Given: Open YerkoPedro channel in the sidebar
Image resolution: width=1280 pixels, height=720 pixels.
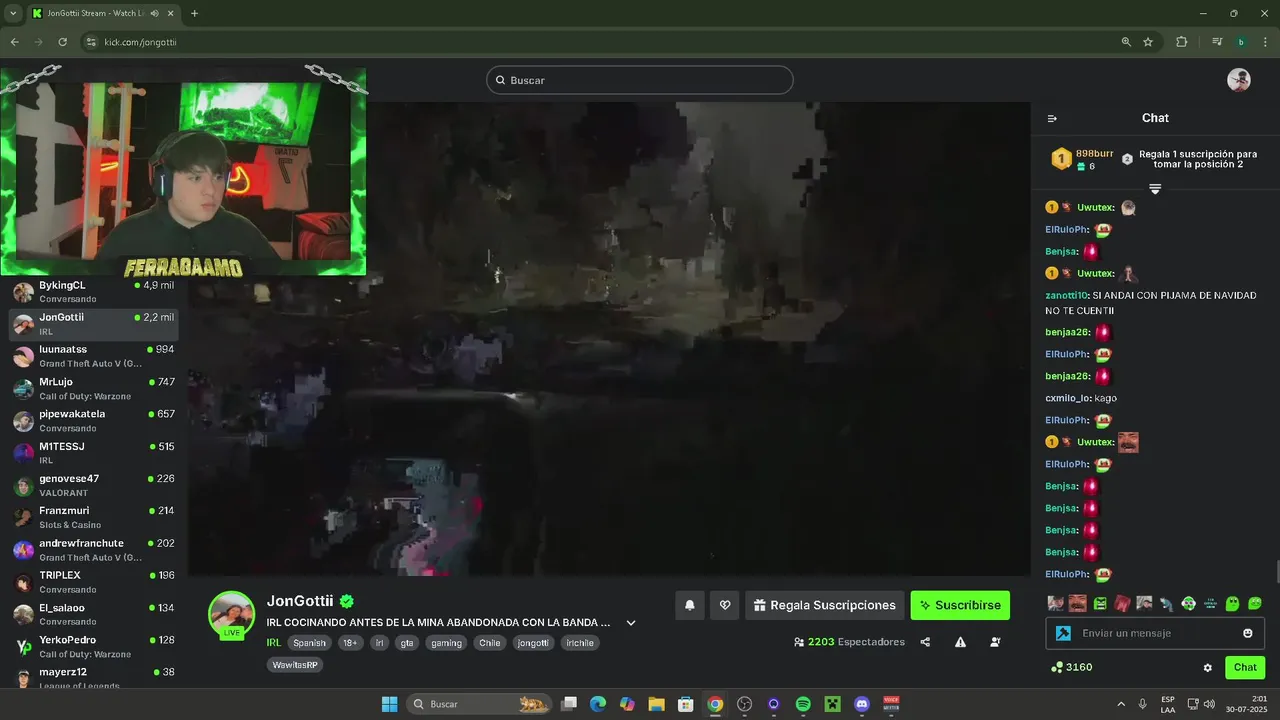Looking at the screenshot, I should point(94,646).
